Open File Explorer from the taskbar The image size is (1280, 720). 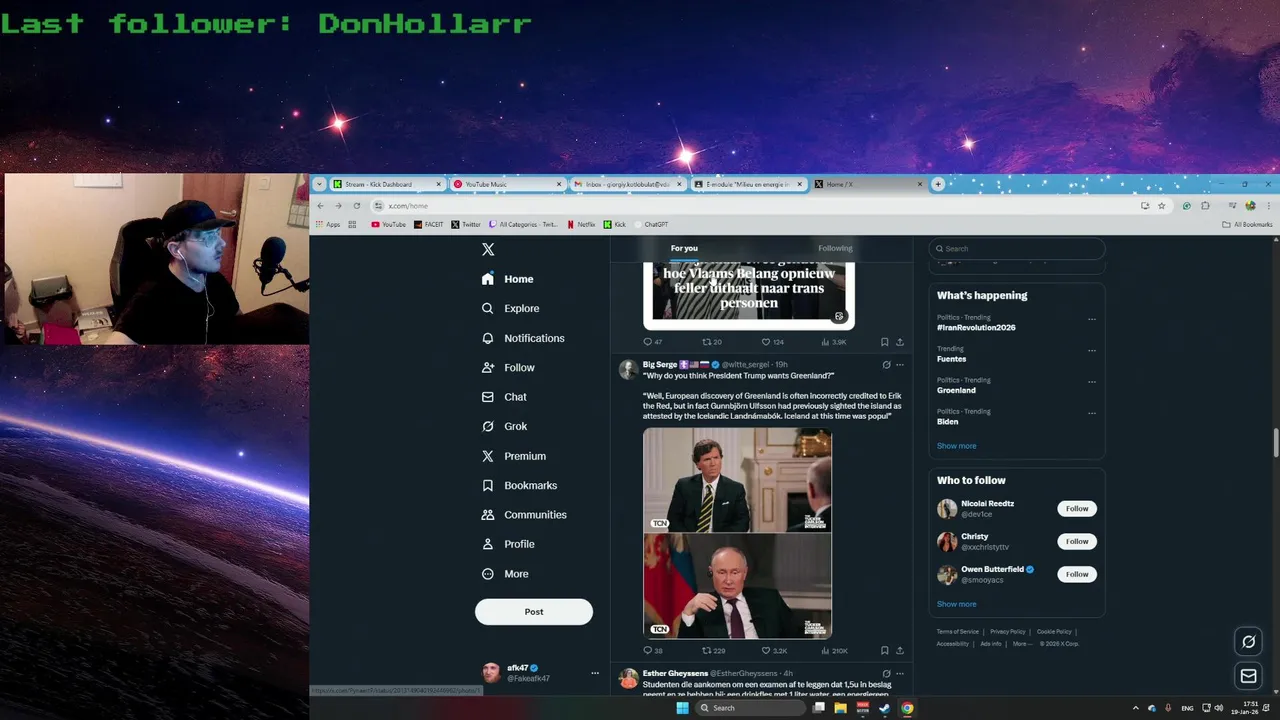coord(841,708)
